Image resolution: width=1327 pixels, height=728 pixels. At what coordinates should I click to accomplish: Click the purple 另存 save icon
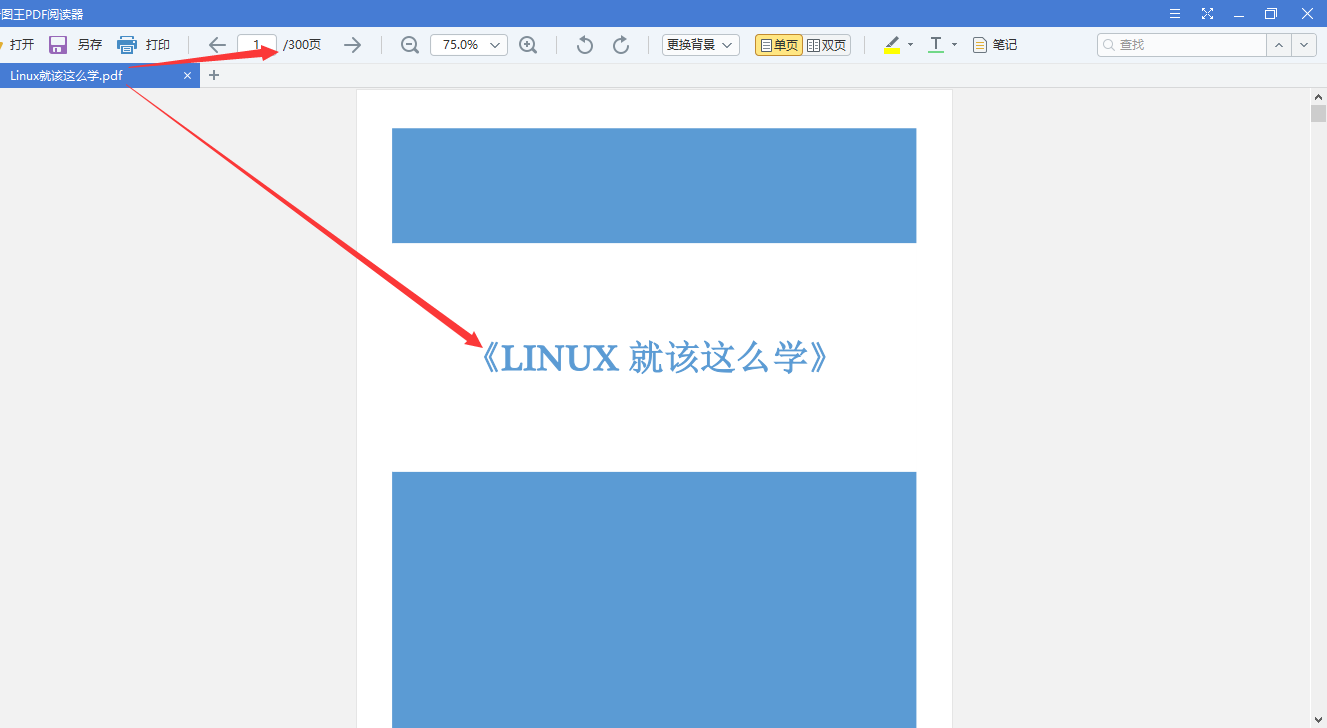pos(58,45)
